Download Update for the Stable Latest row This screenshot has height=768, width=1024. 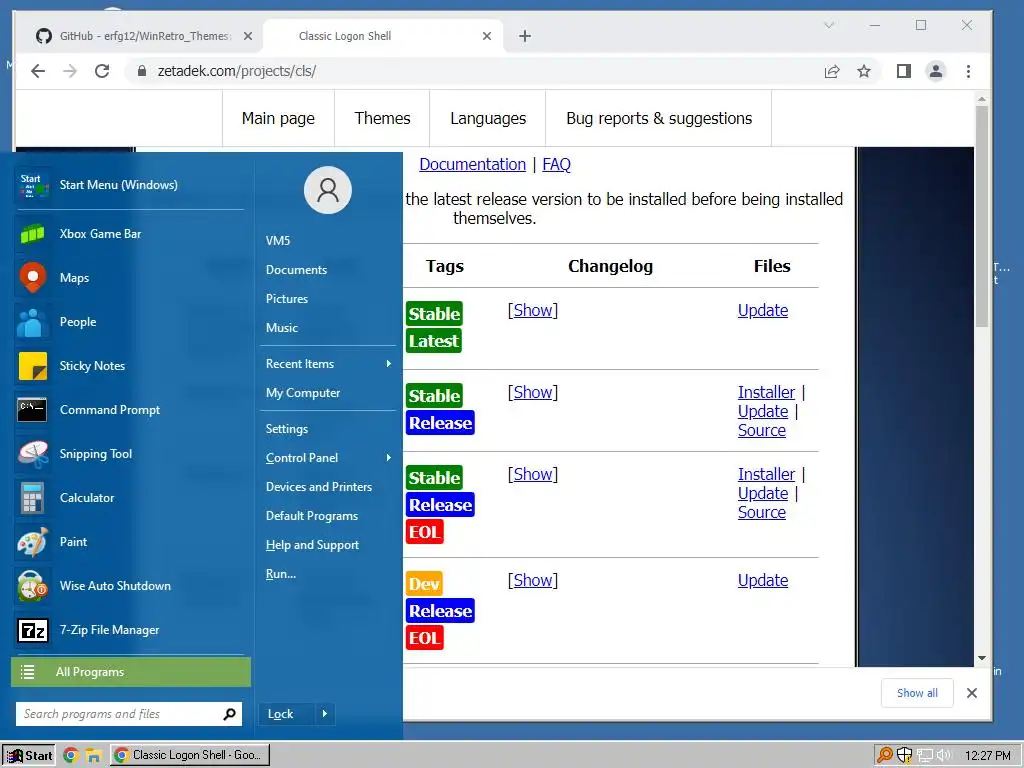(763, 310)
